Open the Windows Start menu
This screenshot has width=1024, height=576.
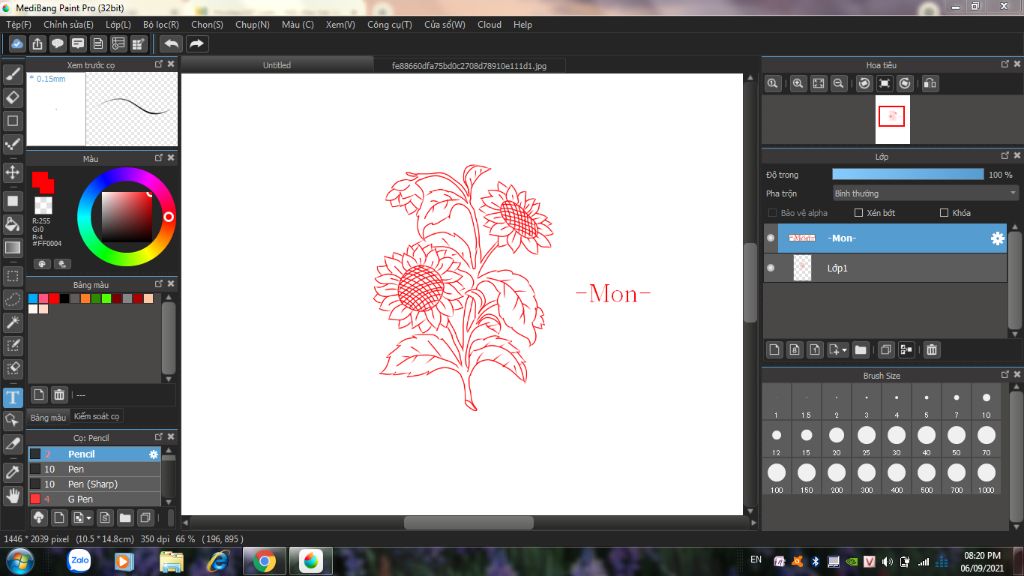click(x=20, y=561)
